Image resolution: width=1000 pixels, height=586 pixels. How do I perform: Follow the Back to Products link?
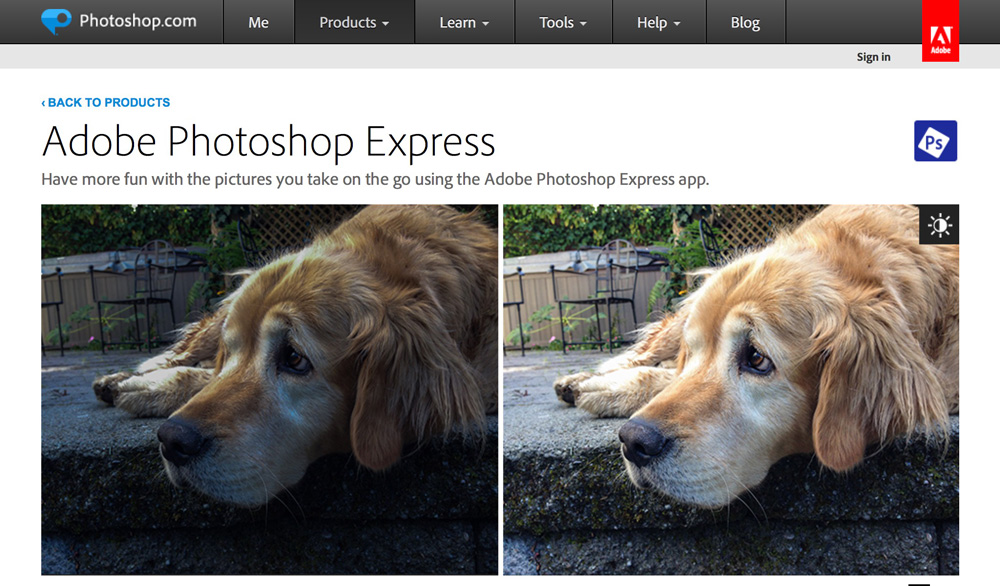[106, 103]
